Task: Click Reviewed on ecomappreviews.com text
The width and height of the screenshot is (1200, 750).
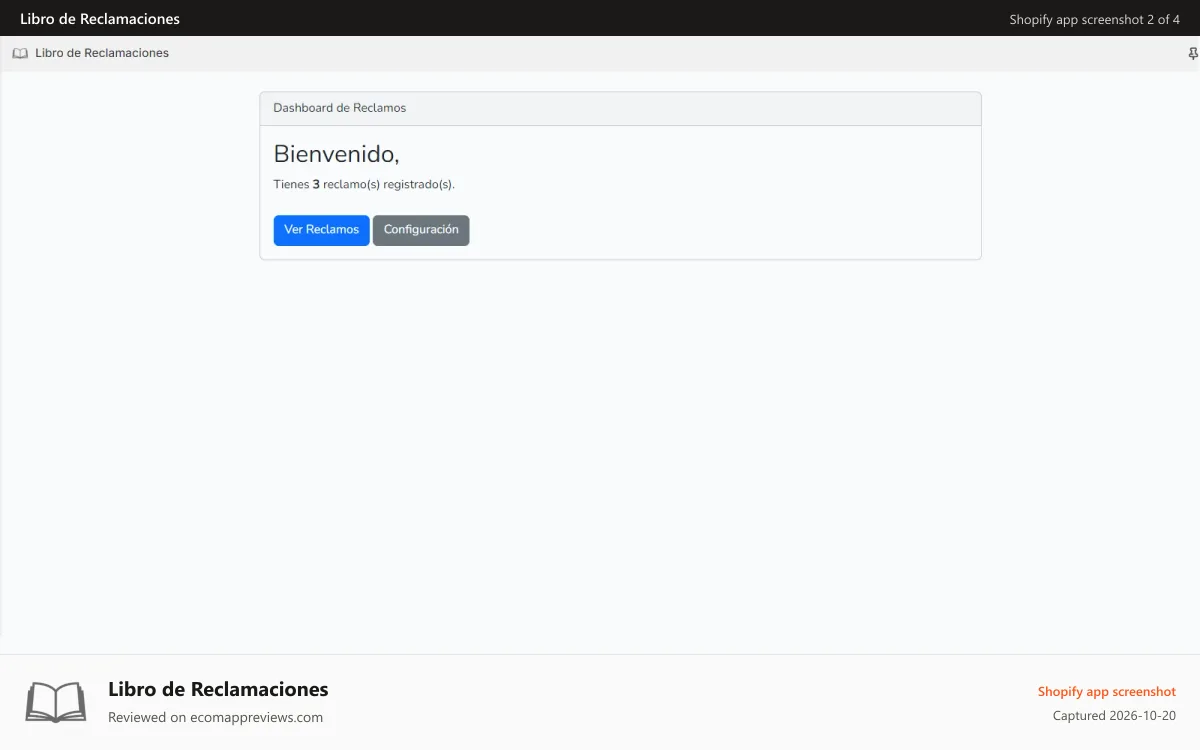Action: click(x=215, y=718)
